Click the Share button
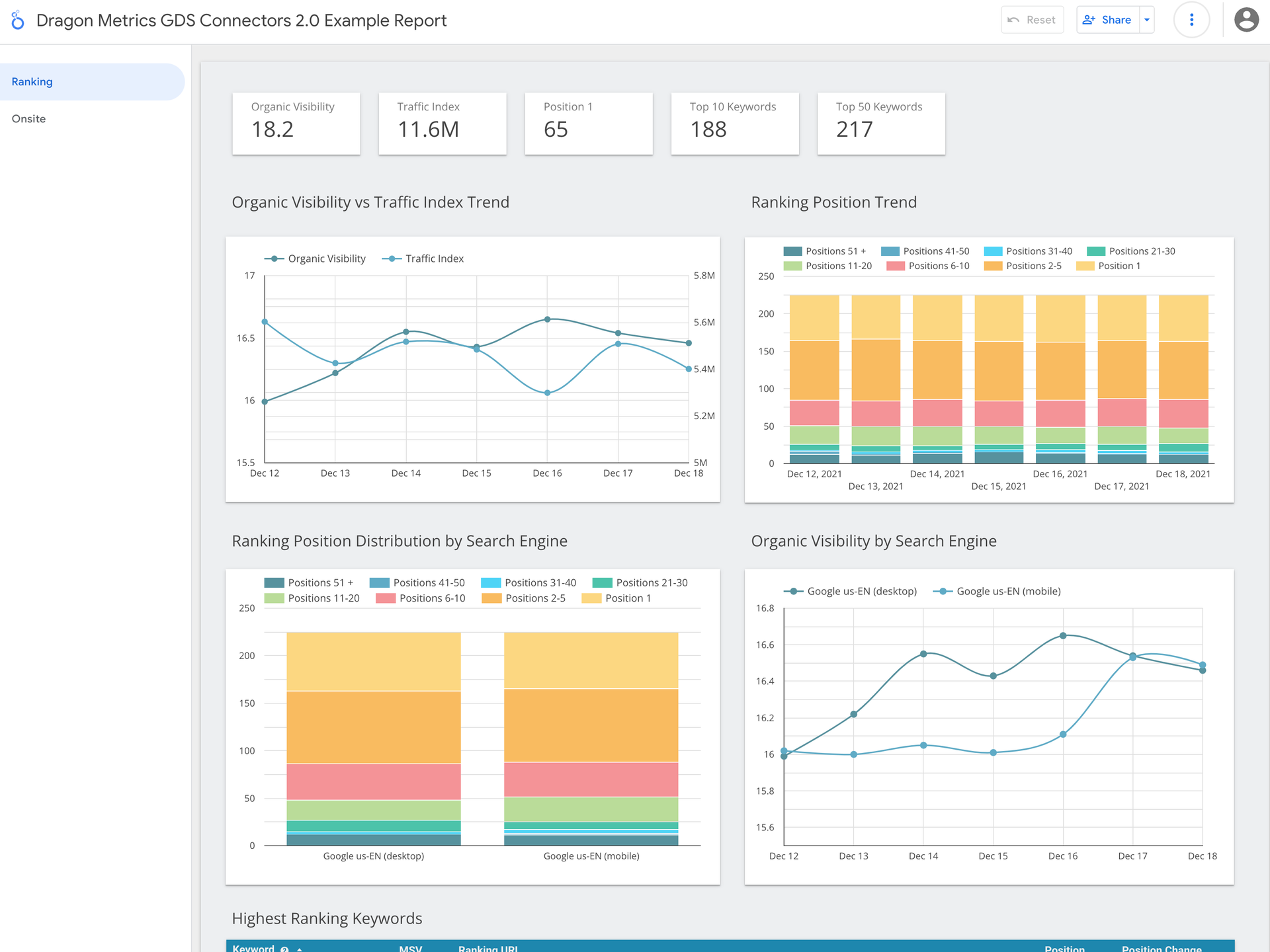The height and width of the screenshot is (952, 1270). (1107, 20)
